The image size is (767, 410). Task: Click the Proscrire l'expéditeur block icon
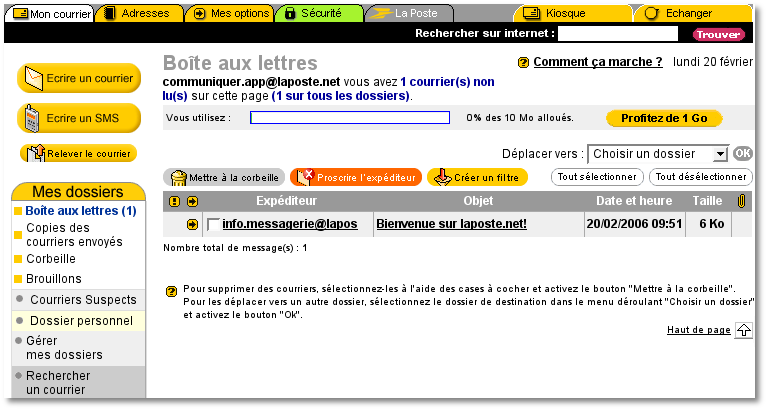(305, 177)
